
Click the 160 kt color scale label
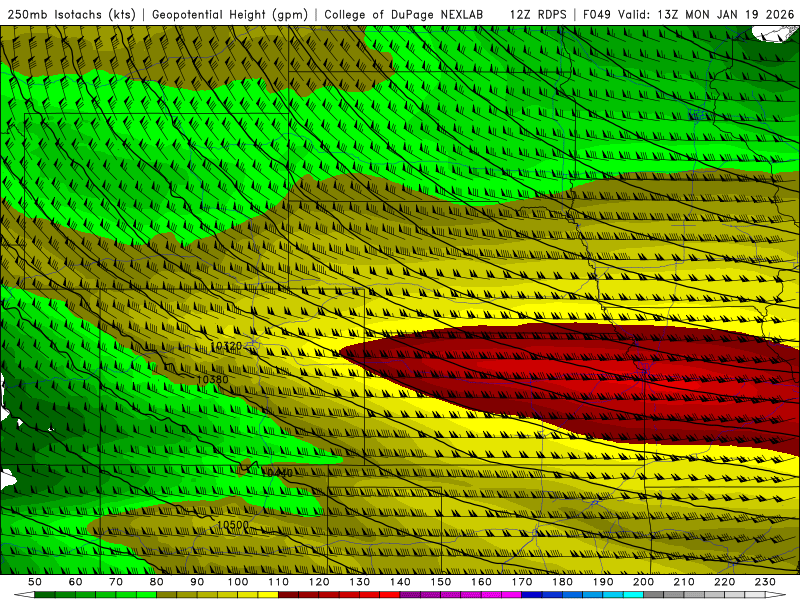pyautogui.click(x=481, y=582)
